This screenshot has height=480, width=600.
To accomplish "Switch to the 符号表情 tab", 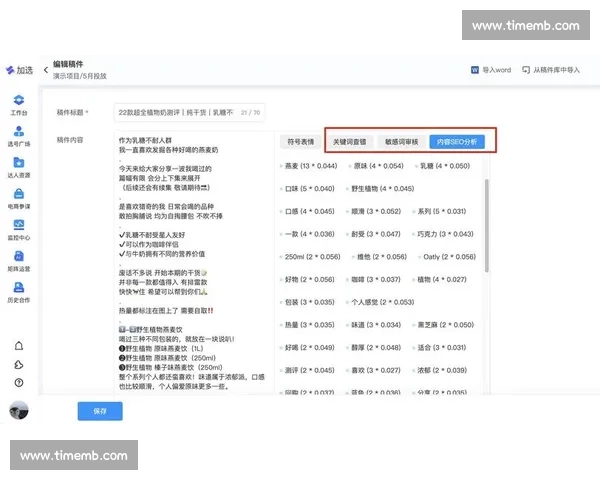I will (300, 142).
